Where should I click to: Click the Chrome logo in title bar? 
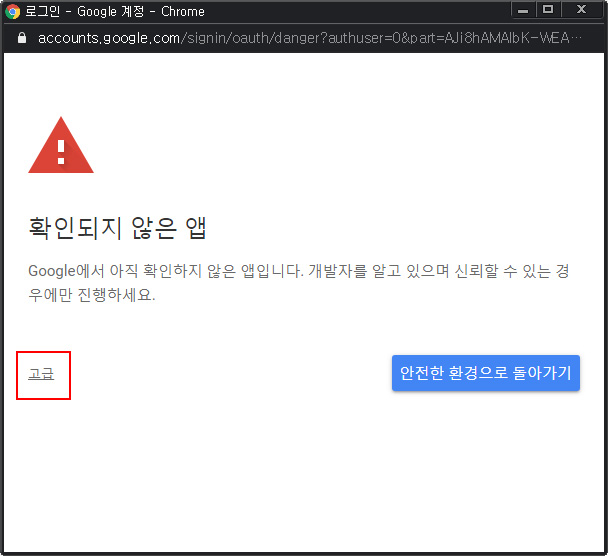click(x=13, y=12)
